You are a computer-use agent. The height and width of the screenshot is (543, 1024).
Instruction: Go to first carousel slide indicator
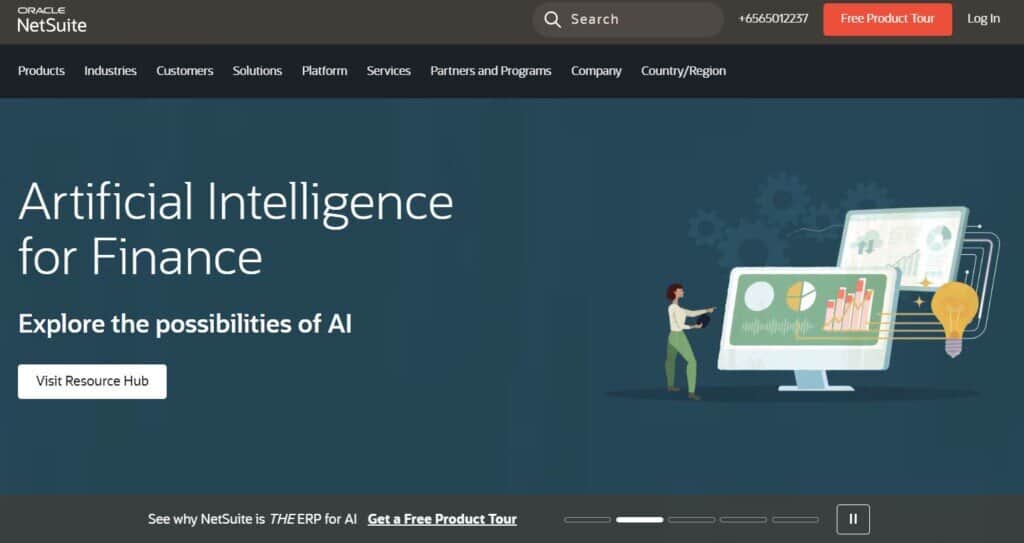click(587, 519)
